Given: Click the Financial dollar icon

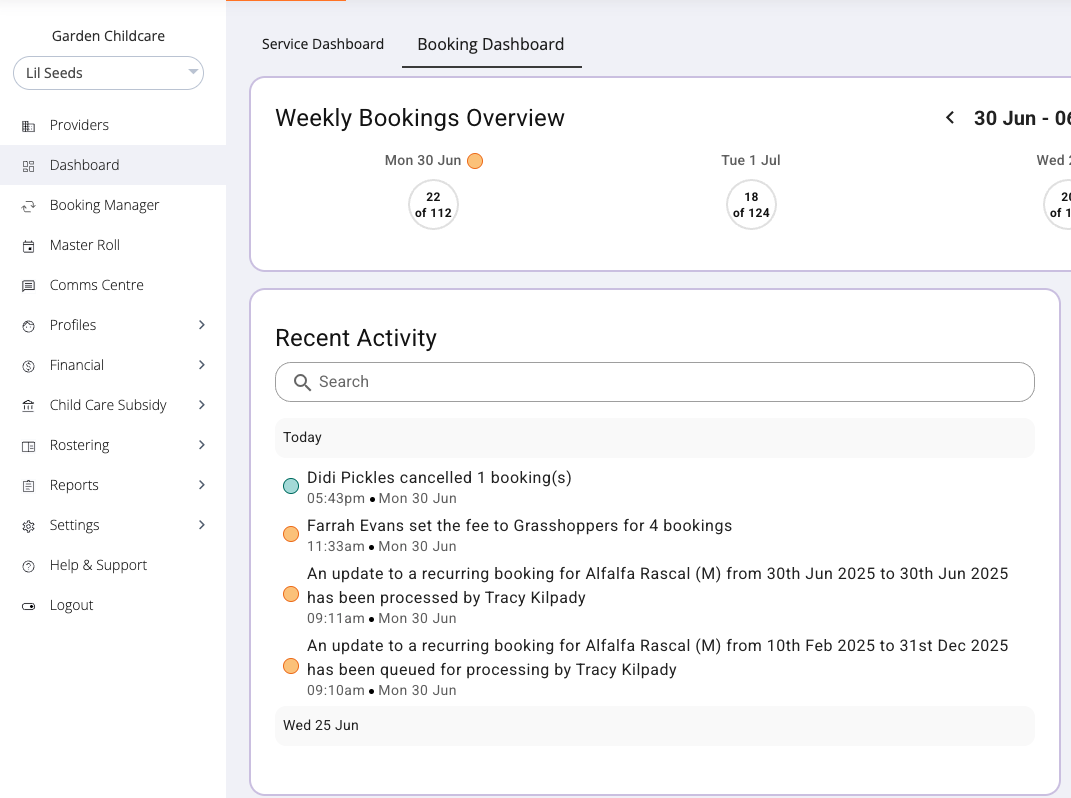Looking at the screenshot, I should (x=29, y=366).
